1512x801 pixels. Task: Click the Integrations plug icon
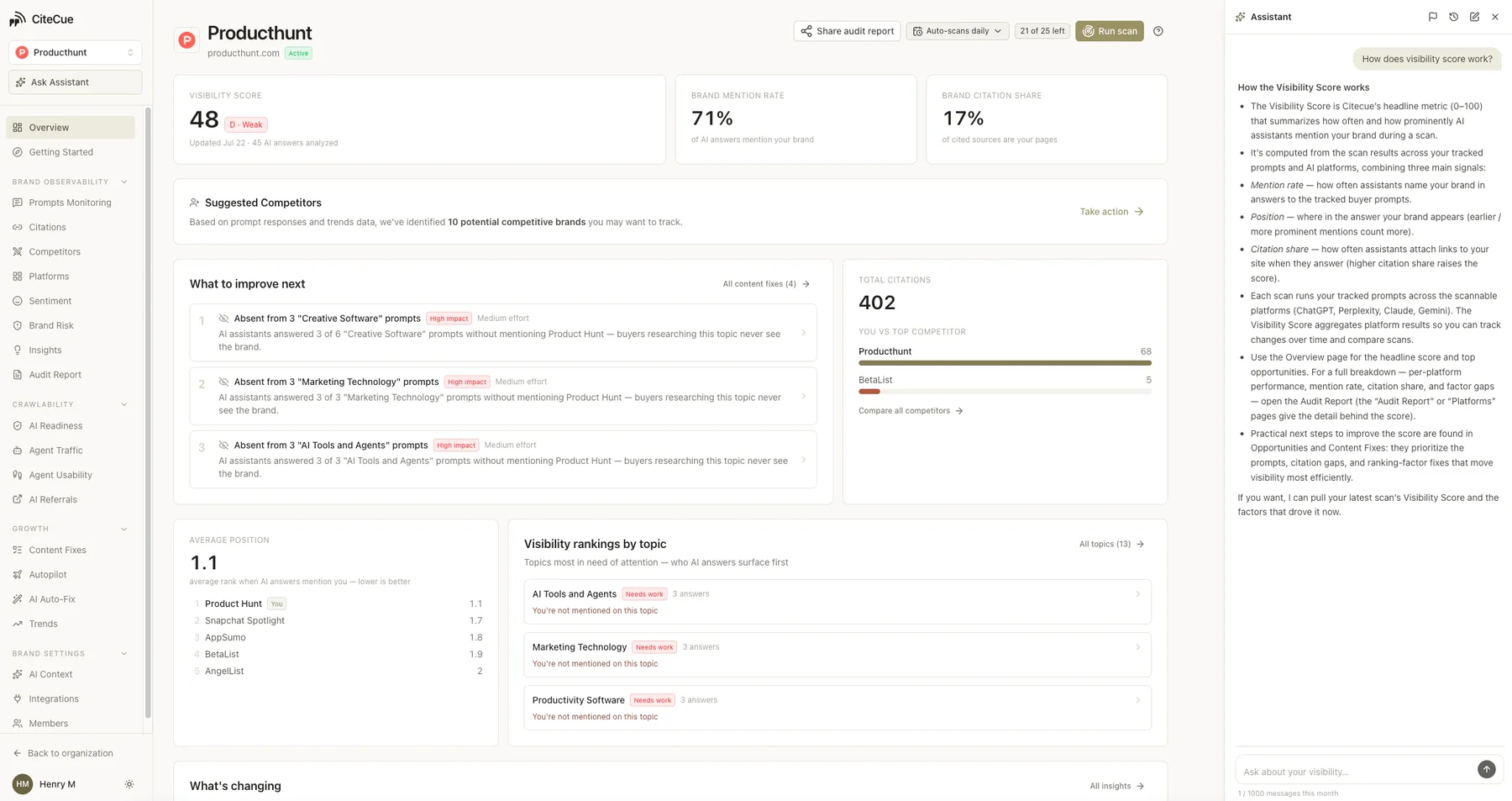(18, 698)
